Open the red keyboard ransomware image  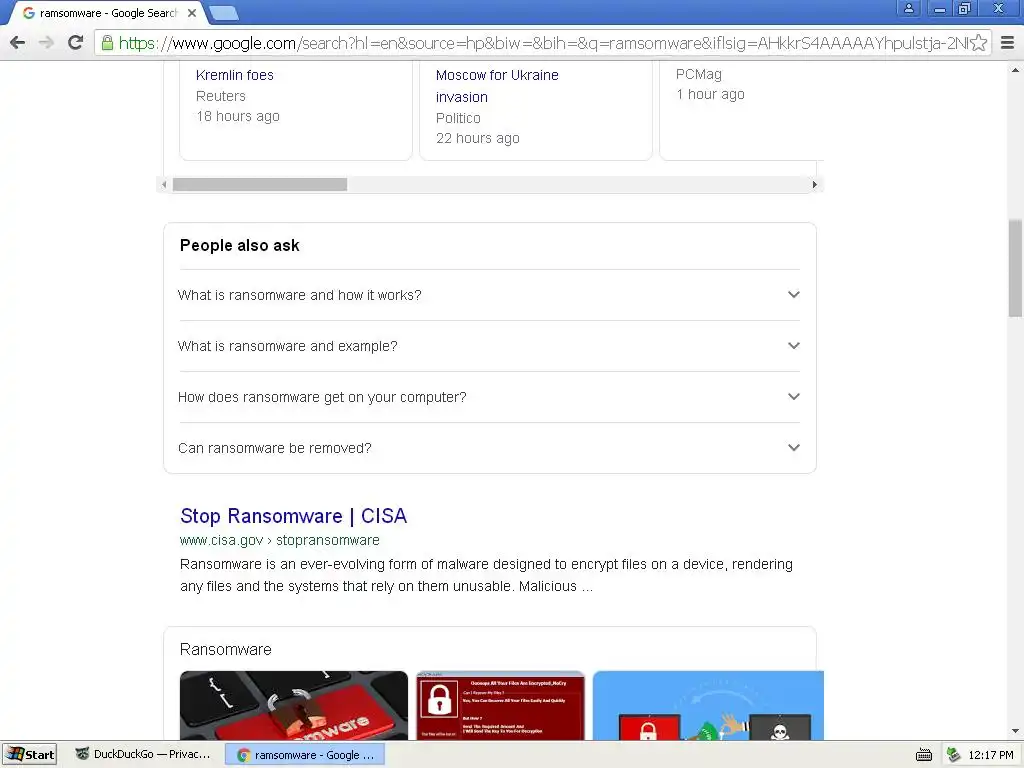pyautogui.click(x=294, y=705)
